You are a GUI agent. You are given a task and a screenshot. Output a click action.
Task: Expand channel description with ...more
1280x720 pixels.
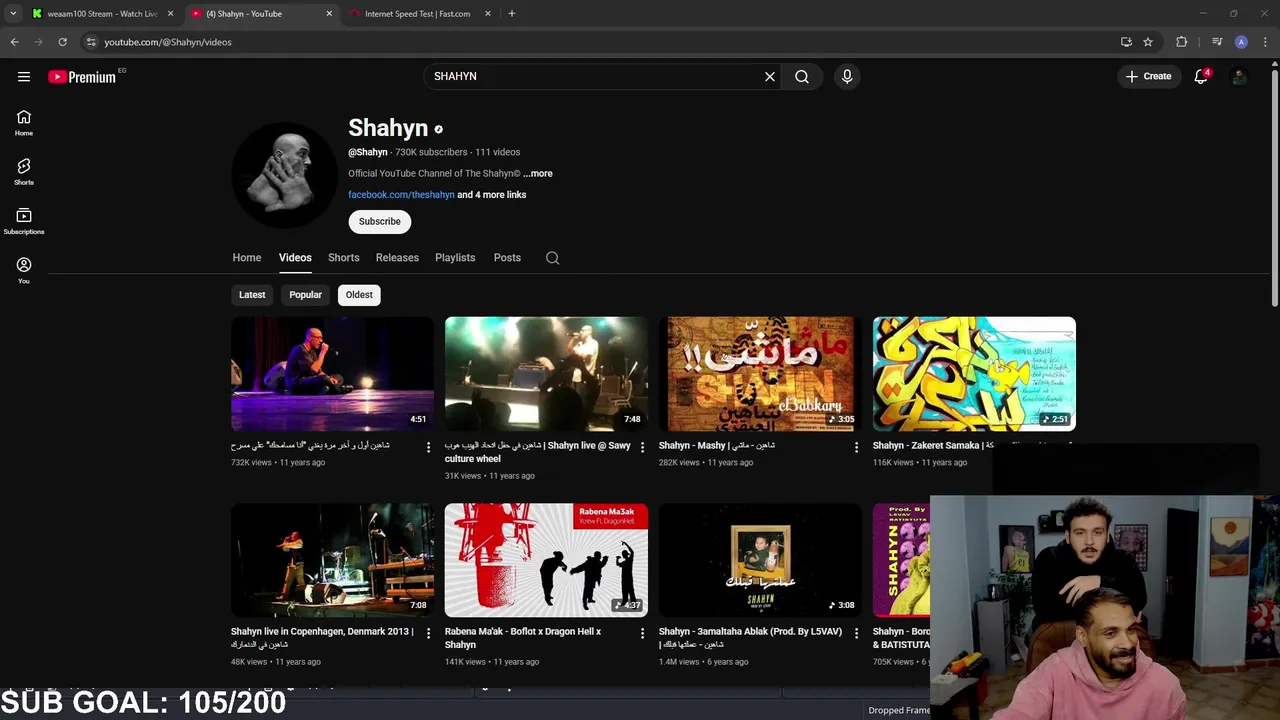click(x=538, y=174)
